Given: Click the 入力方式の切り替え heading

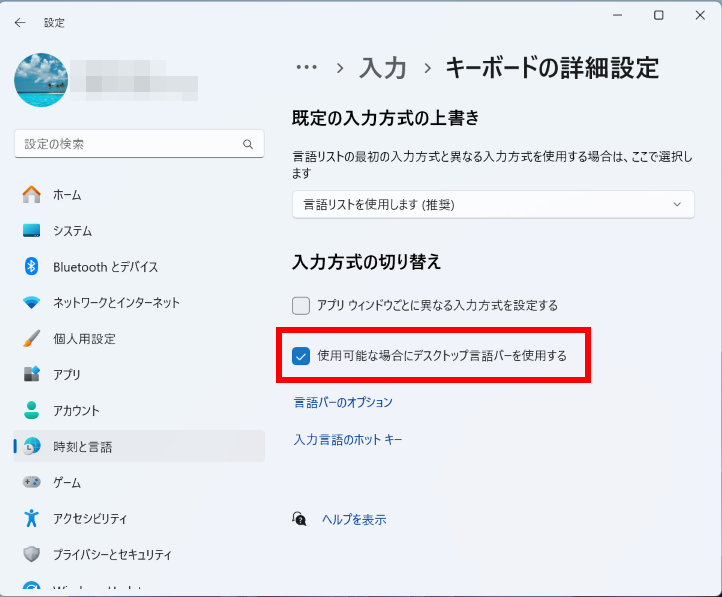Looking at the screenshot, I should coord(367,262).
